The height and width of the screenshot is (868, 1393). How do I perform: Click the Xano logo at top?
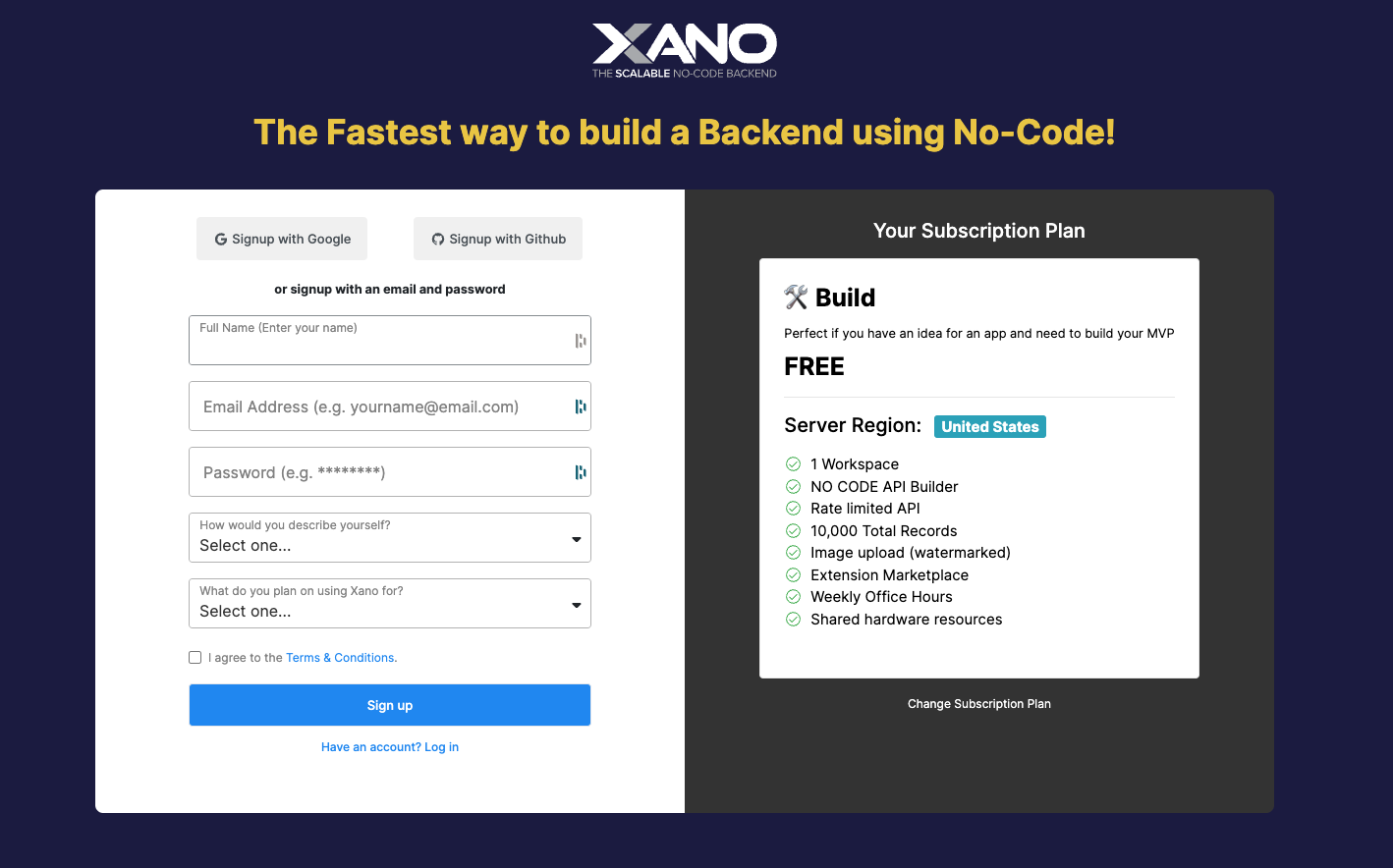coord(684,50)
